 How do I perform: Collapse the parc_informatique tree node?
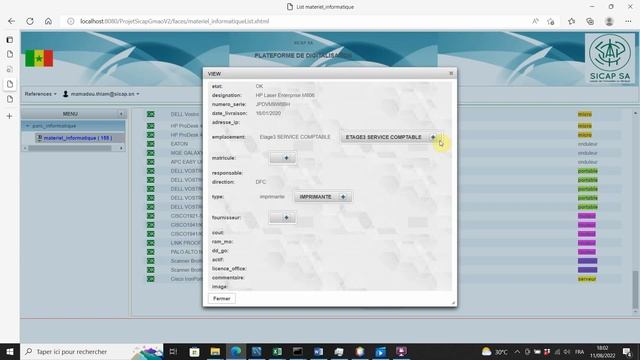(x=27, y=126)
